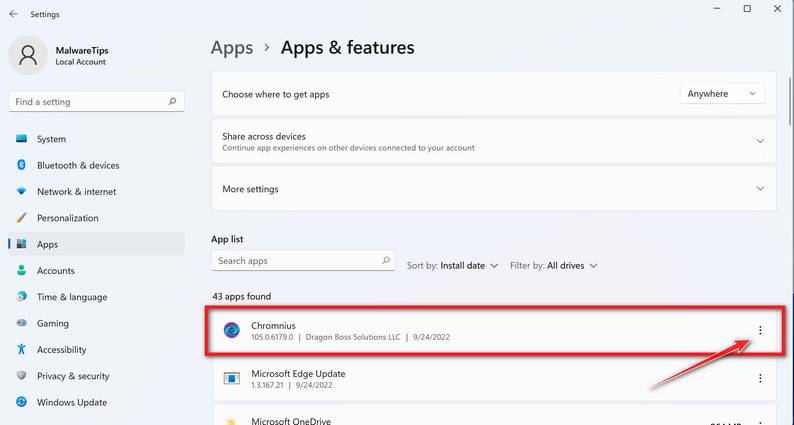Expand the More settings section
The width and height of the screenshot is (794, 425).
[760, 188]
